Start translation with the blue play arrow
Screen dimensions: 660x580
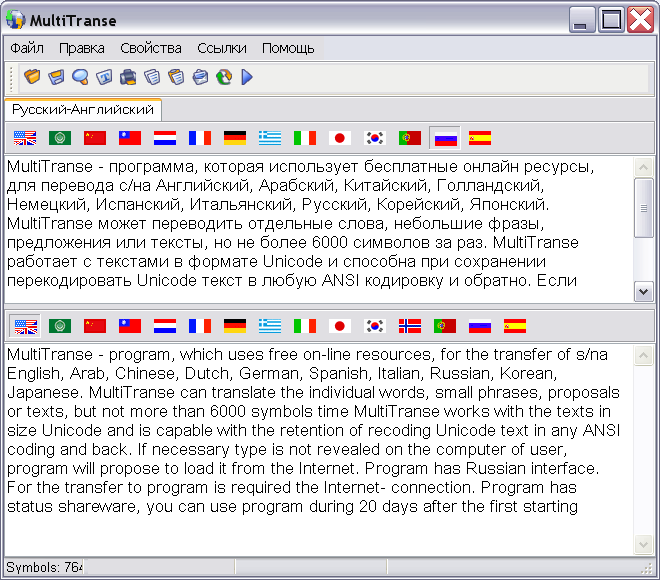point(247,77)
